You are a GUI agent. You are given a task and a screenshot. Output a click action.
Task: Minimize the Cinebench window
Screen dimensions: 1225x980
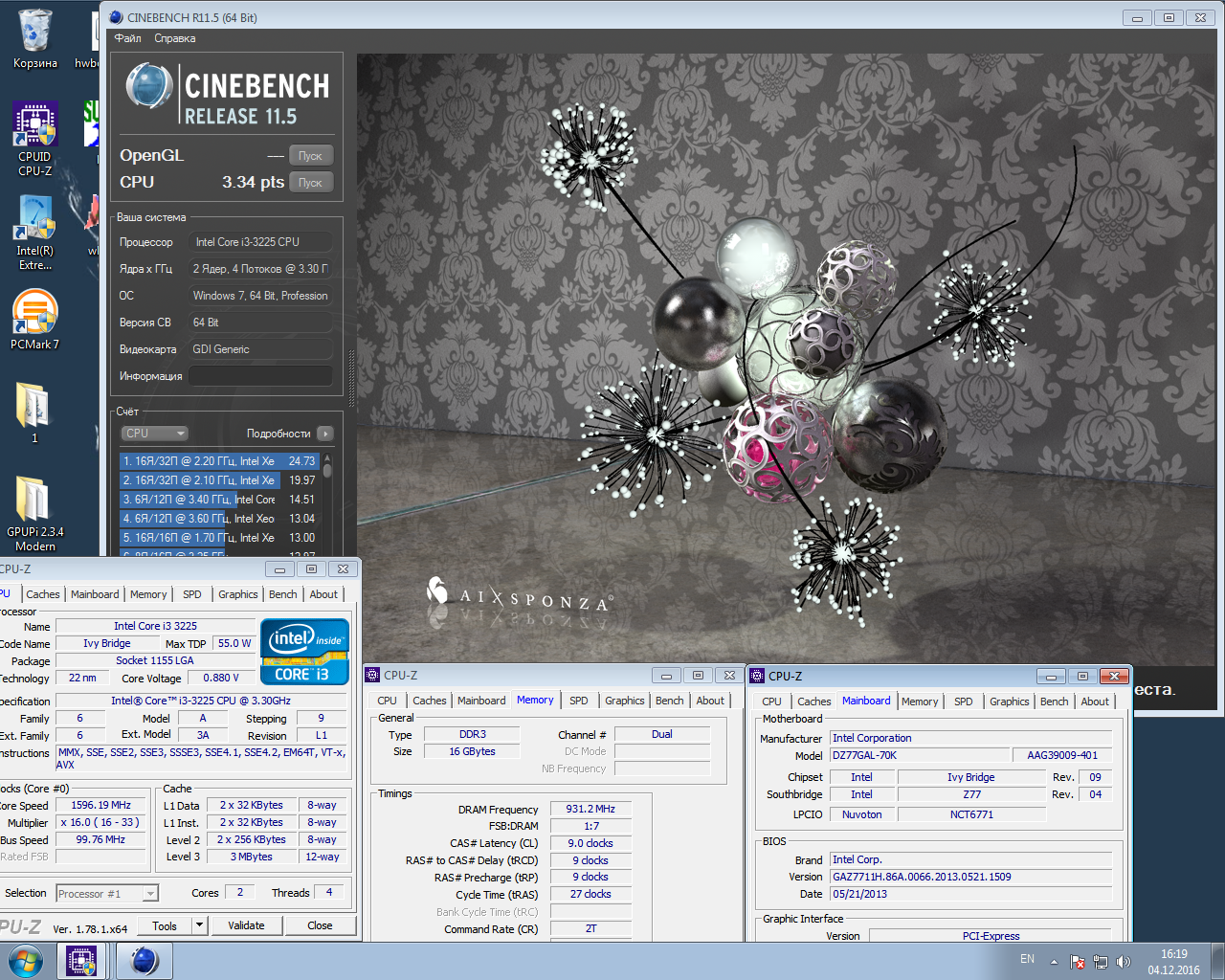tap(1137, 17)
